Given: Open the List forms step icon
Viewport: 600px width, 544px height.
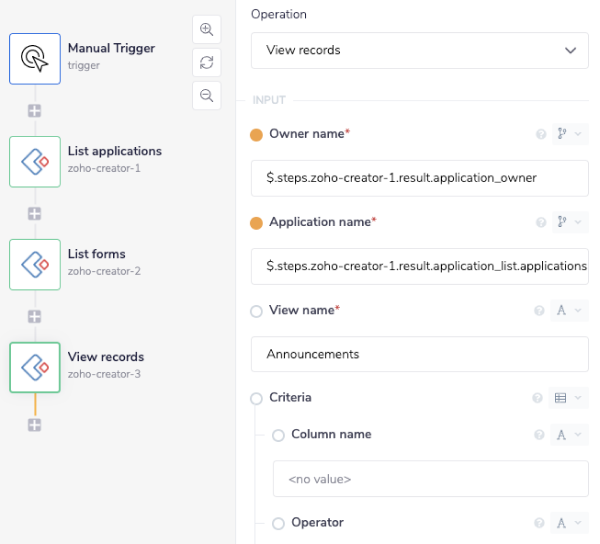Looking at the screenshot, I should tap(35, 264).
